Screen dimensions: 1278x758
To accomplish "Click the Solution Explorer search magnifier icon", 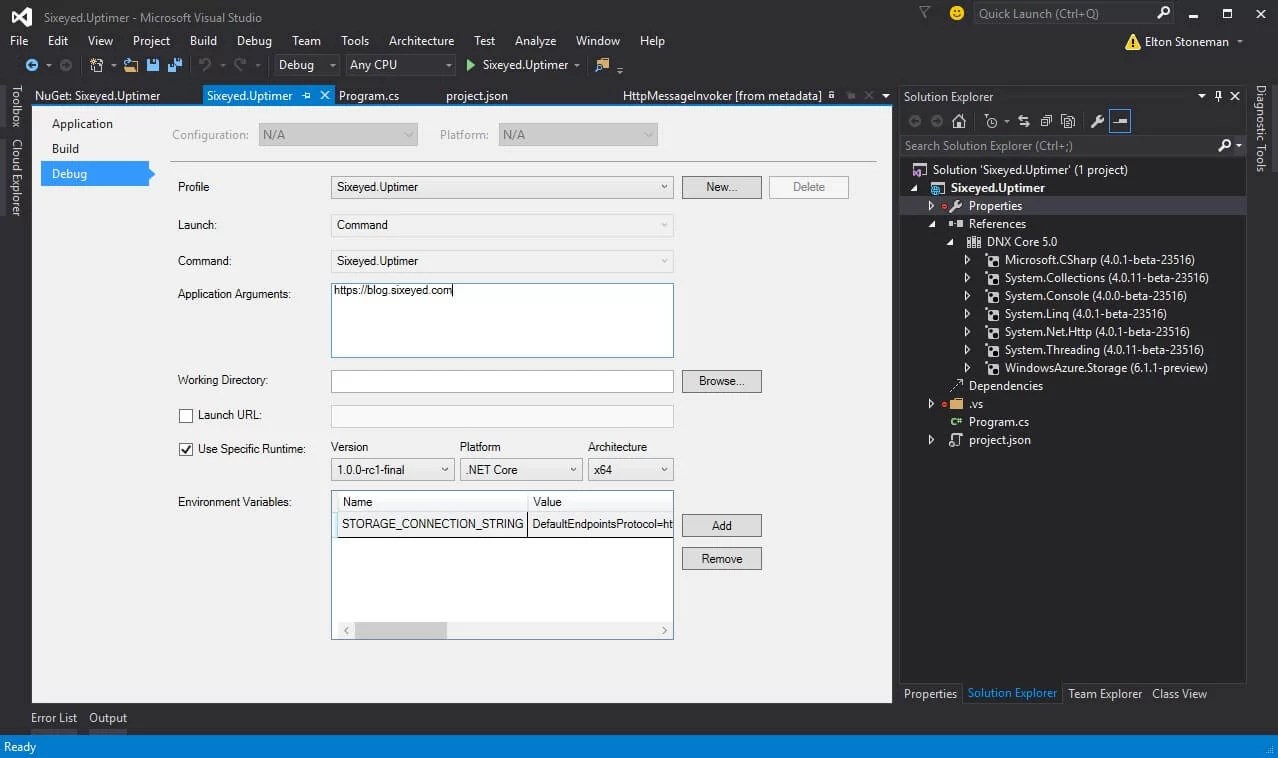I will coord(1225,146).
